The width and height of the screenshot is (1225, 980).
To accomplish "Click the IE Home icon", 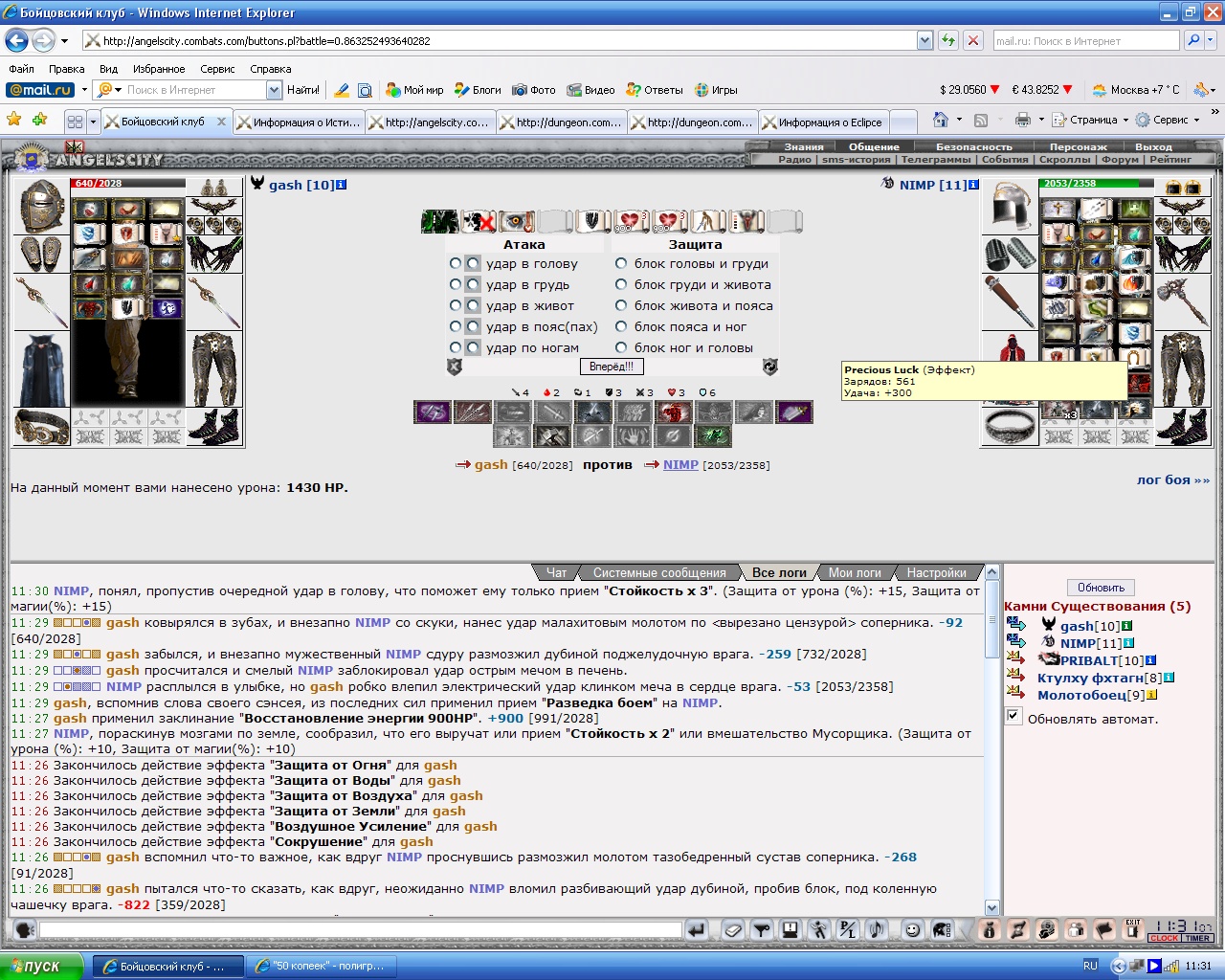I will tap(941, 120).
